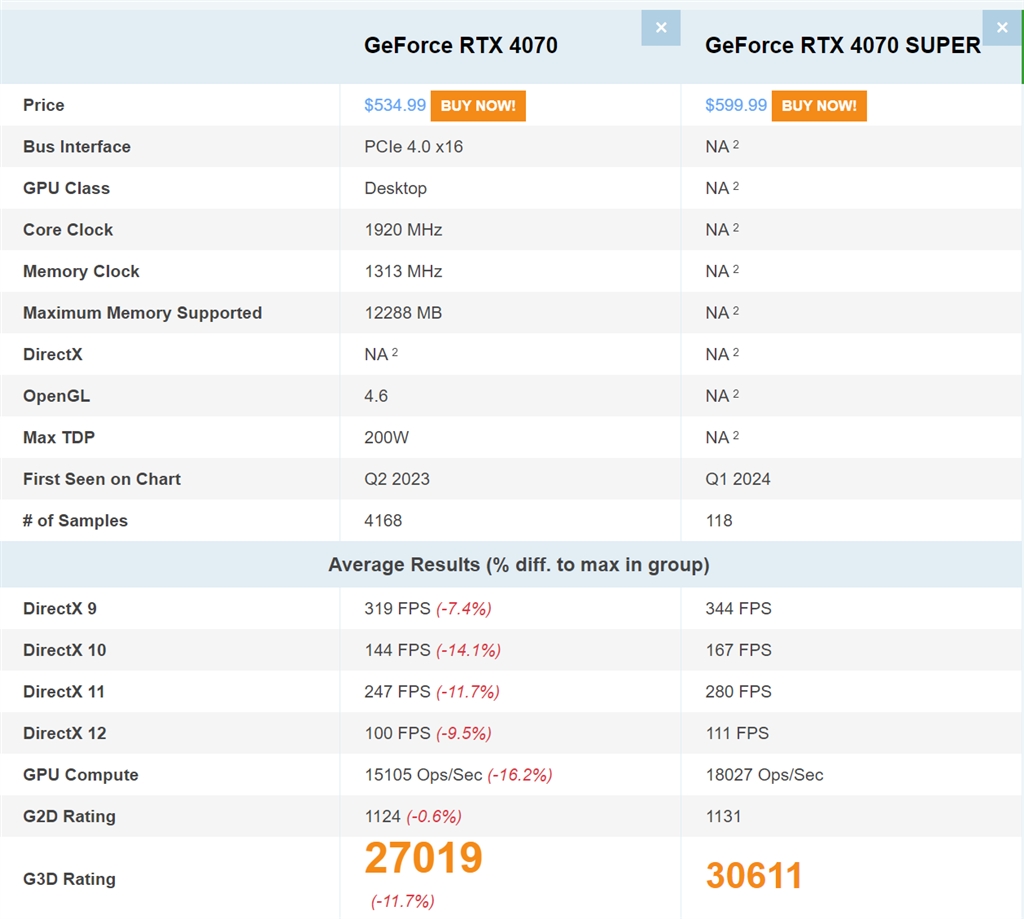
Task: Click the DirectX 12 row label
Action: [65, 734]
